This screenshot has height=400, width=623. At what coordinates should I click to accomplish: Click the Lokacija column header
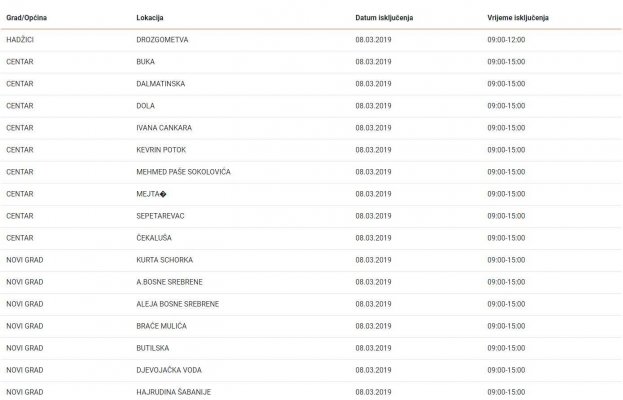tap(152, 19)
